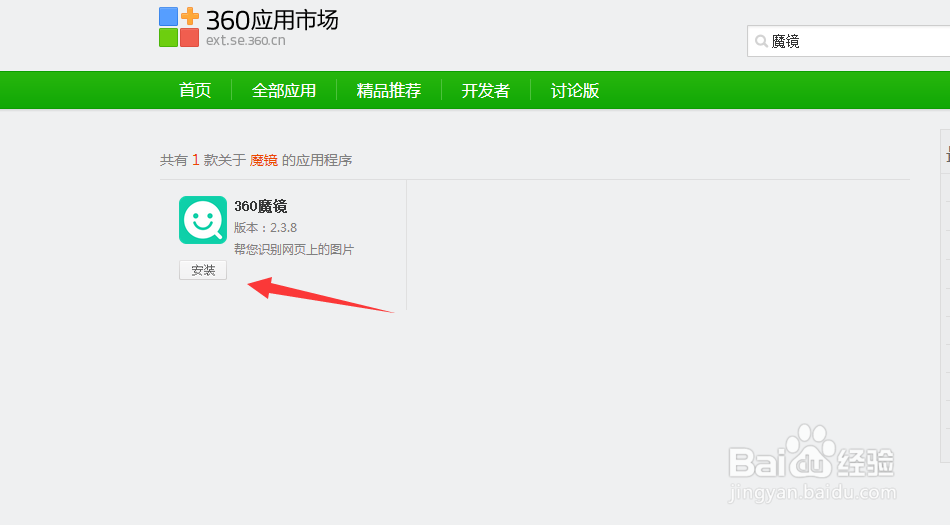Click the 360应用市场 colored squares logo
The image size is (950, 525).
[179, 27]
